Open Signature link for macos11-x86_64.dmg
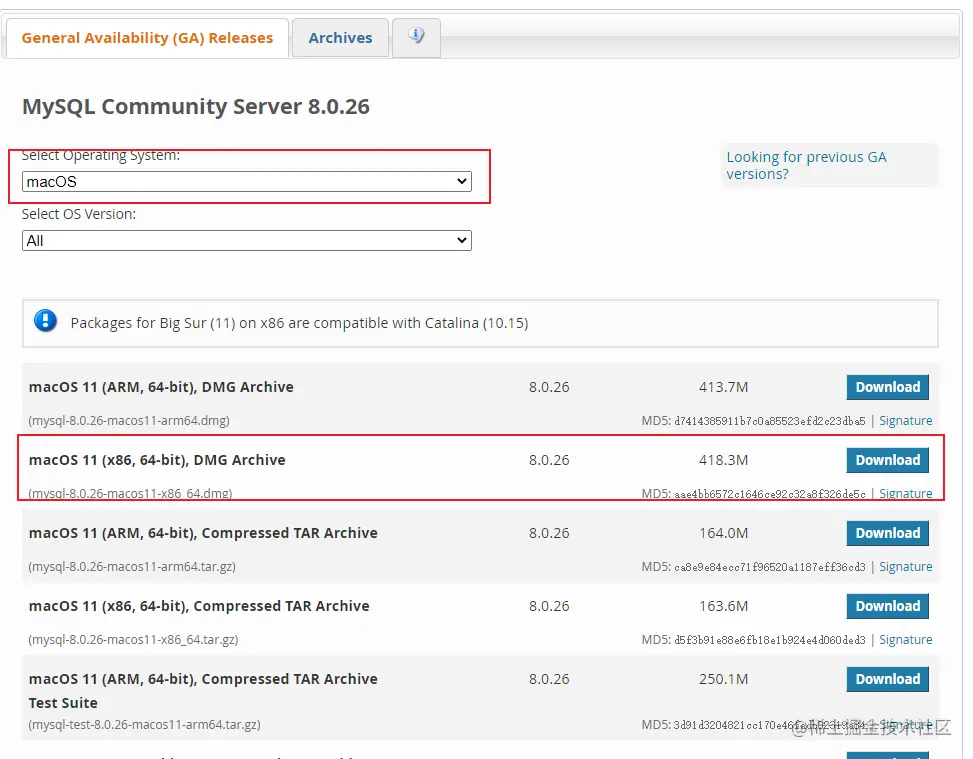Image resolution: width=973 pixels, height=759 pixels. click(x=905, y=493)
